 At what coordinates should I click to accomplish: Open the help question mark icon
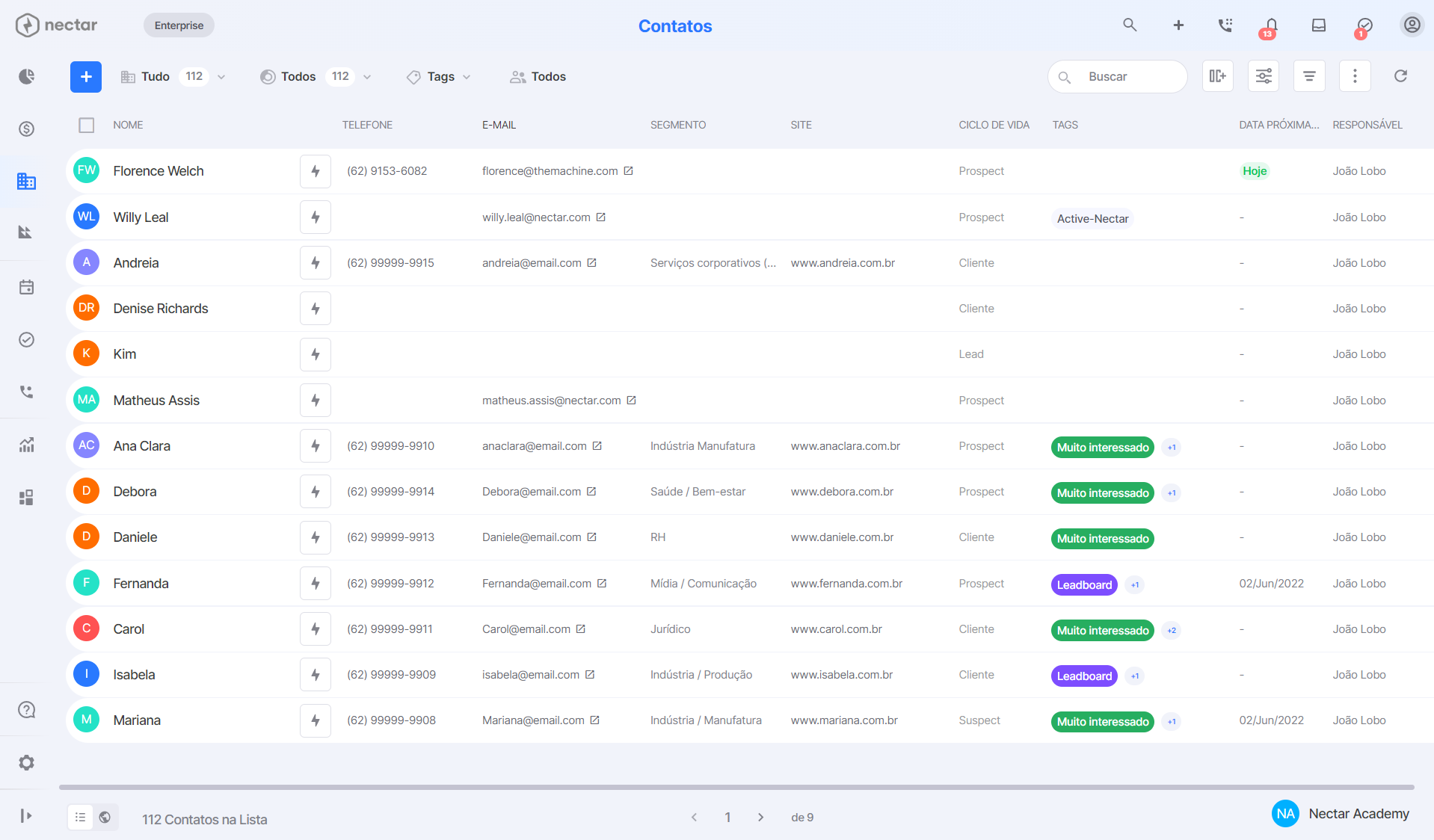tap(27, 709)
